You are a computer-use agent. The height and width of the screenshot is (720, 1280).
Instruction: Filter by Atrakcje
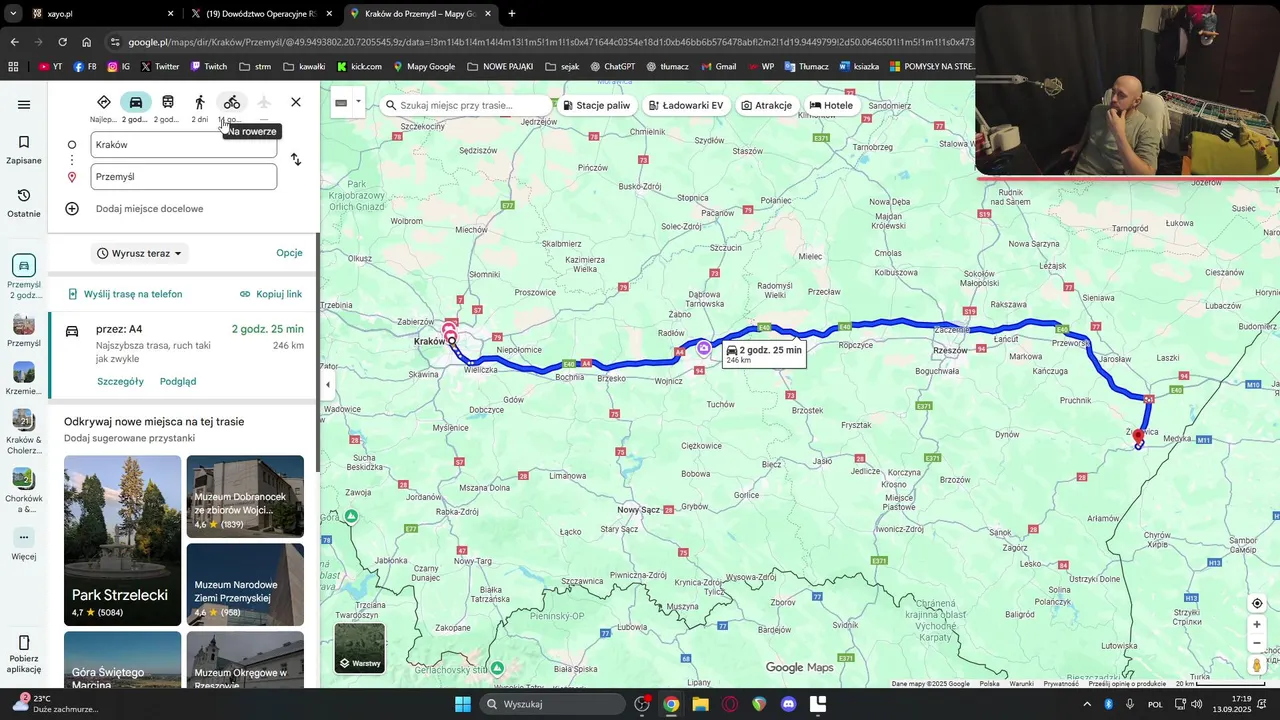click(767, 105)
